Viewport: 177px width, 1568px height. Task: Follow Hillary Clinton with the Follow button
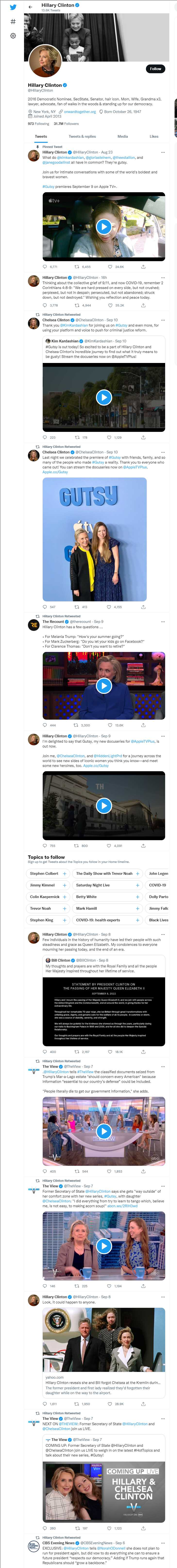click(x=156, y=69)
